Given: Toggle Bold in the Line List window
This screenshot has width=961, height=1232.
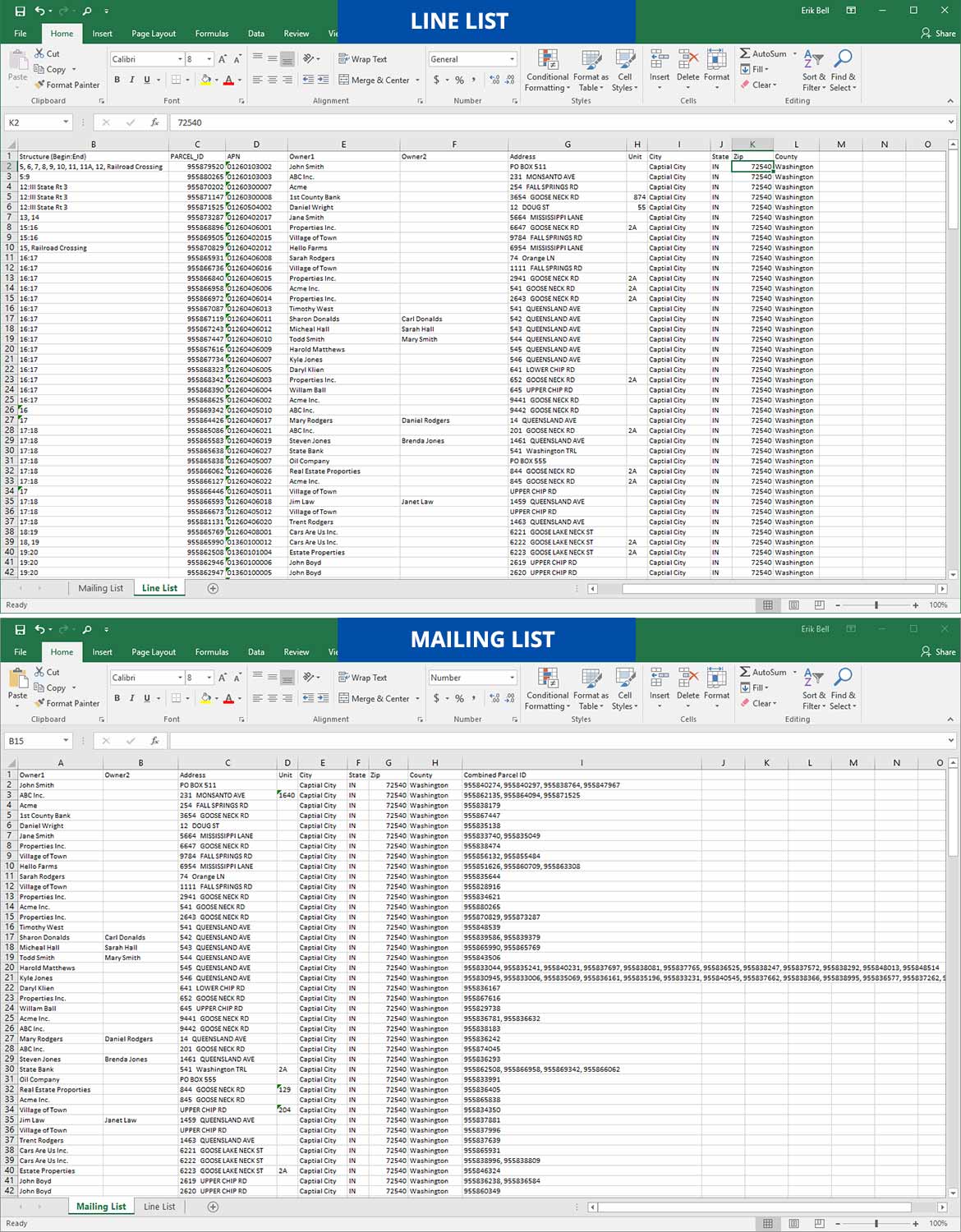Looking at the screenshot, I should click(x=117, y=80).
